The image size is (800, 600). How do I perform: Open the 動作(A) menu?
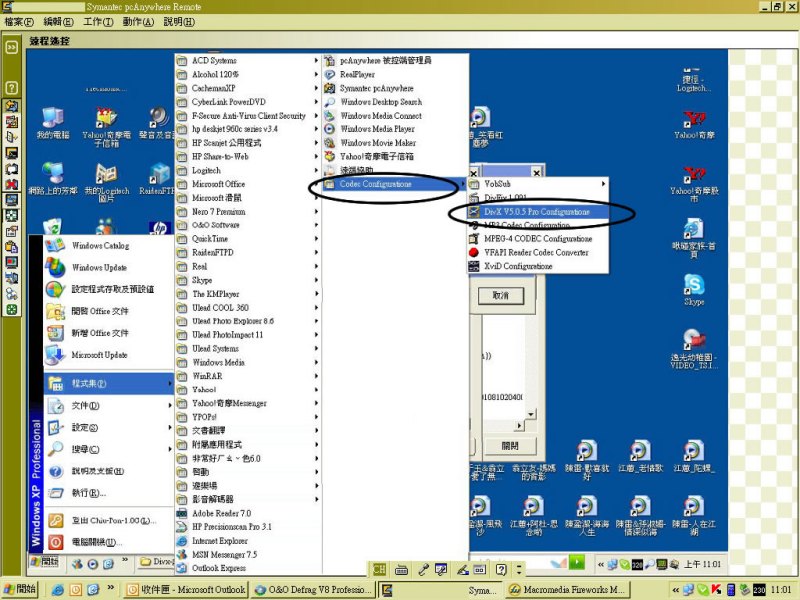[x=138, y=22]
